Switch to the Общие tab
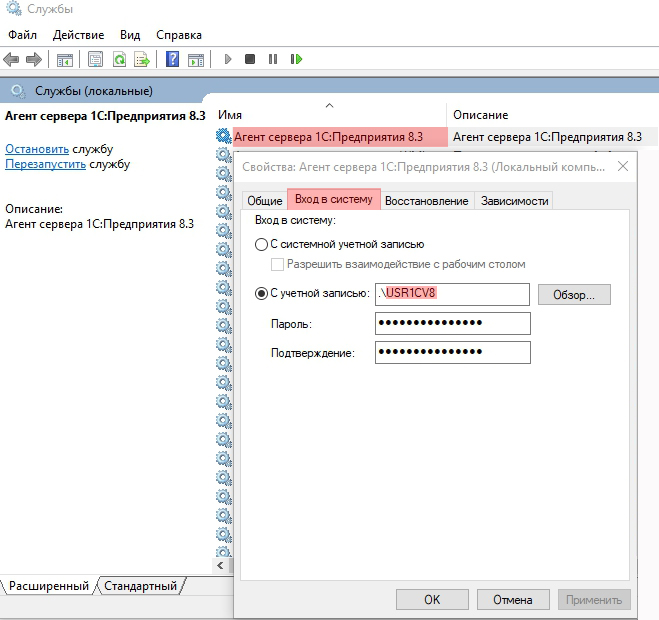Viewport: 659px width, 620px height. point(265,201)
